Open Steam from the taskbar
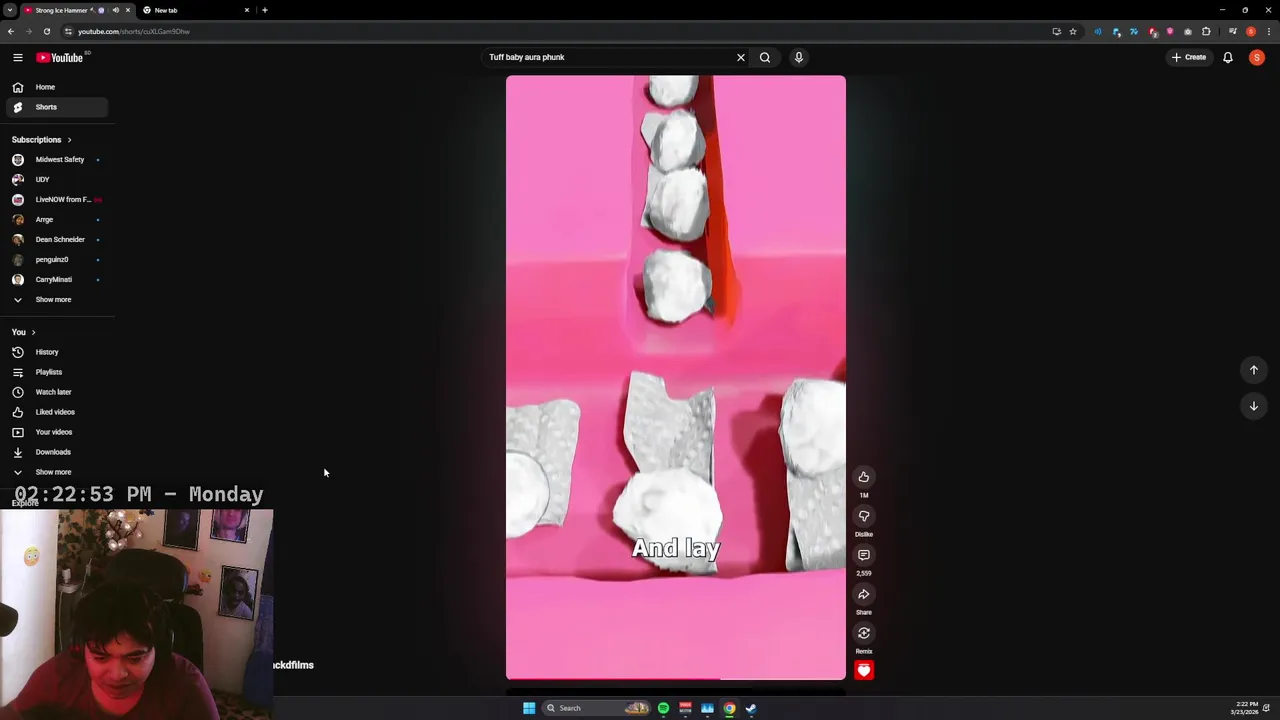The width and height of the screenshot is (1280, 720). 751,708
